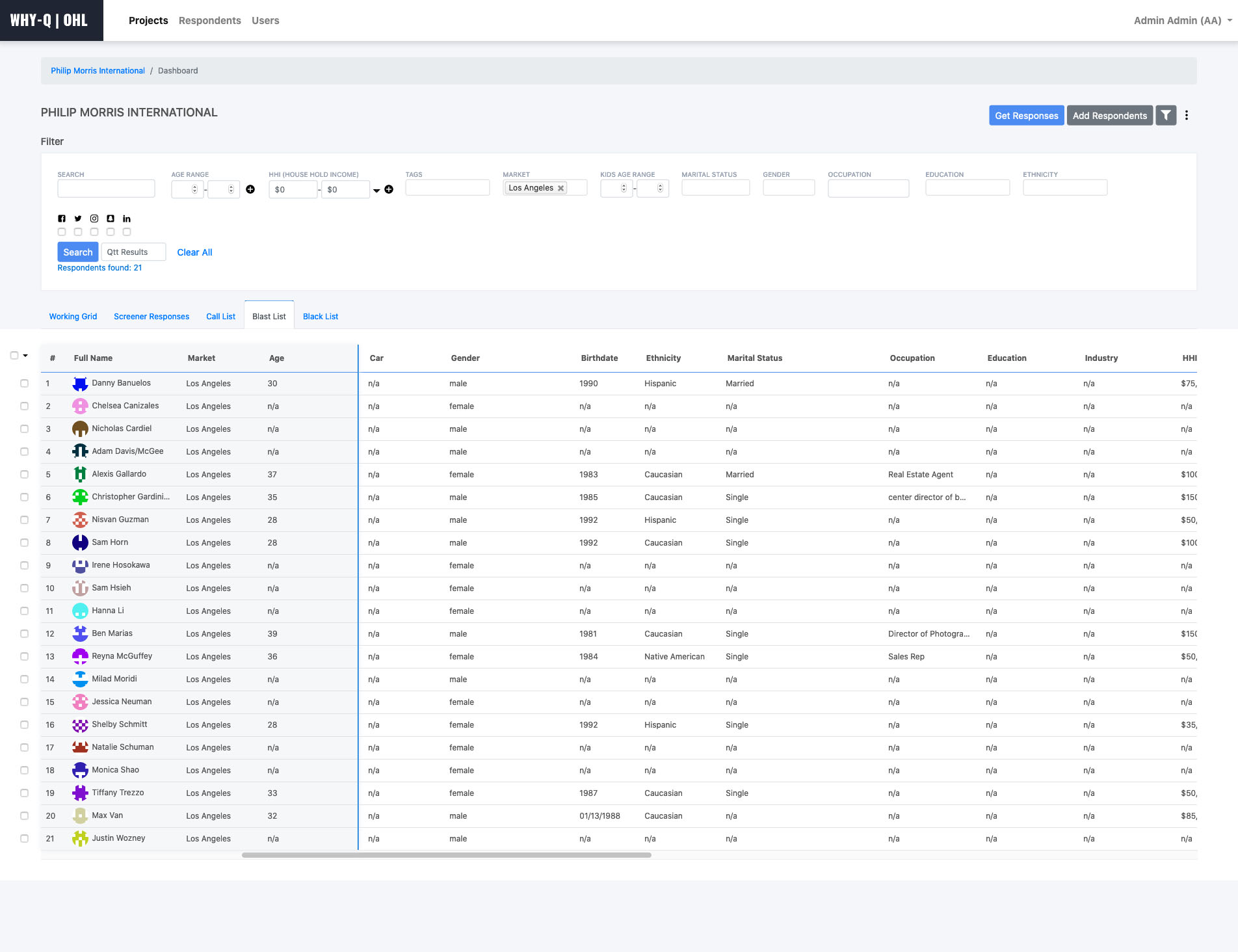Click the Clear All link
Screen dimensions: 1238x952
tap(194, 252)
